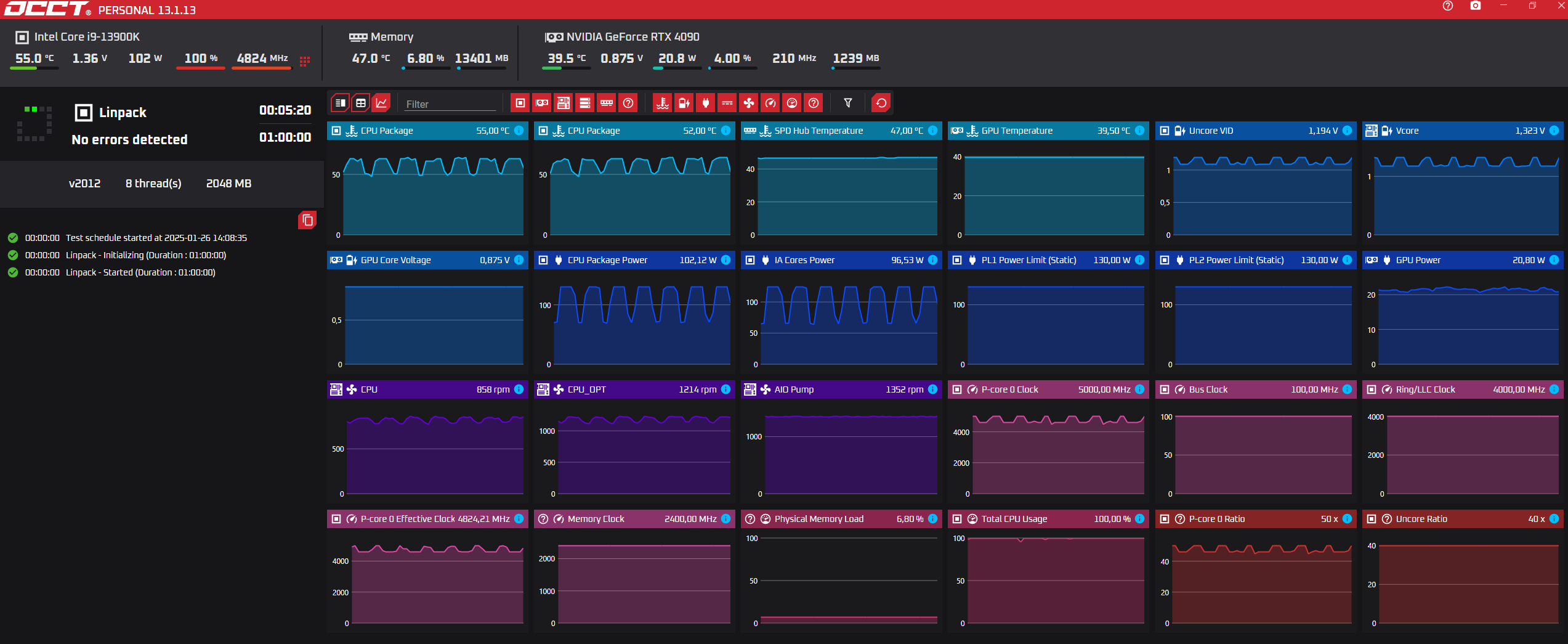Select the P-core 0 Ratio card header
1568x644 pixels.
pyautogui.click(x=1256, y=519)
